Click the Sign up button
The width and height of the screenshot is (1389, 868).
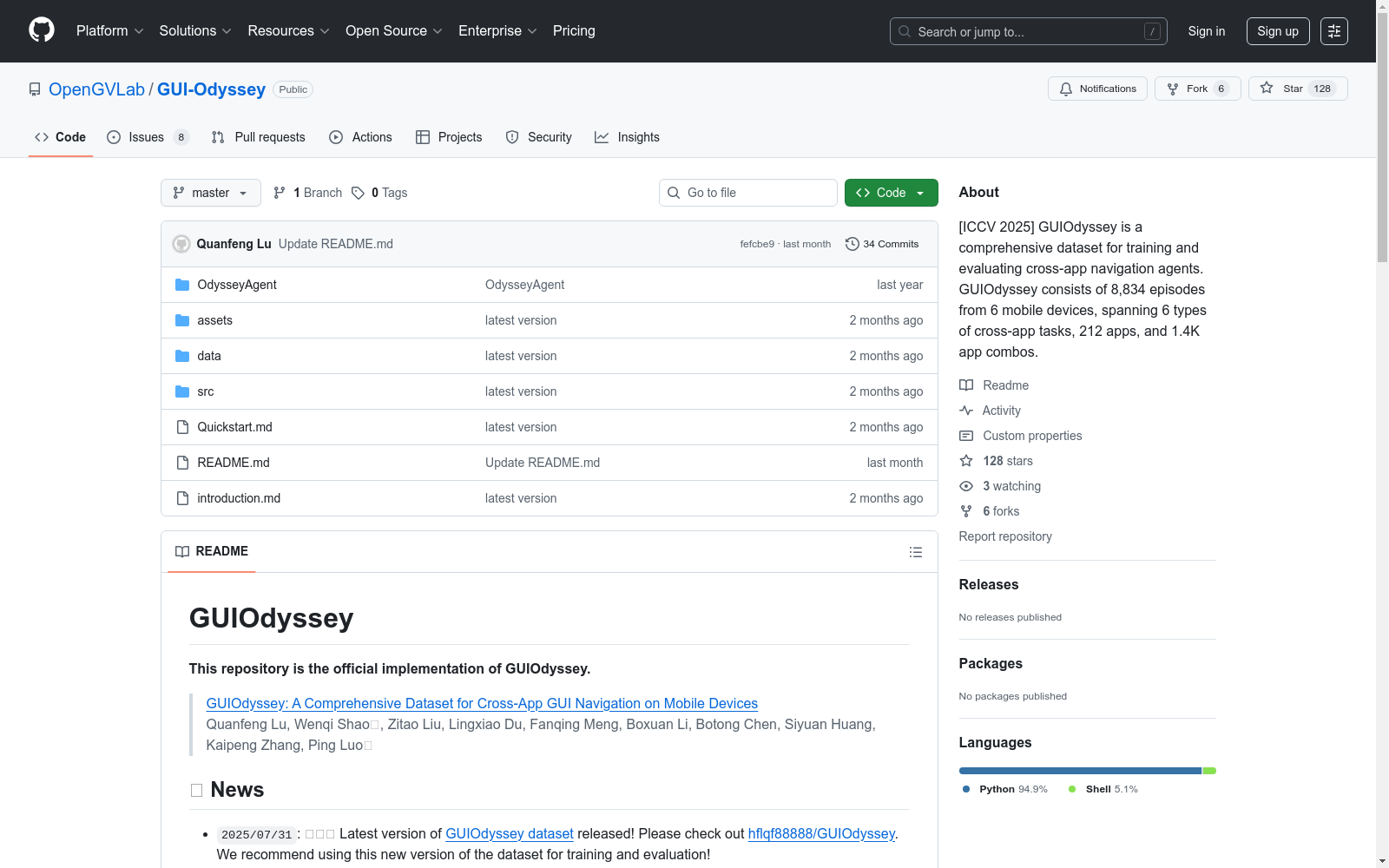tap(1278, 31)
